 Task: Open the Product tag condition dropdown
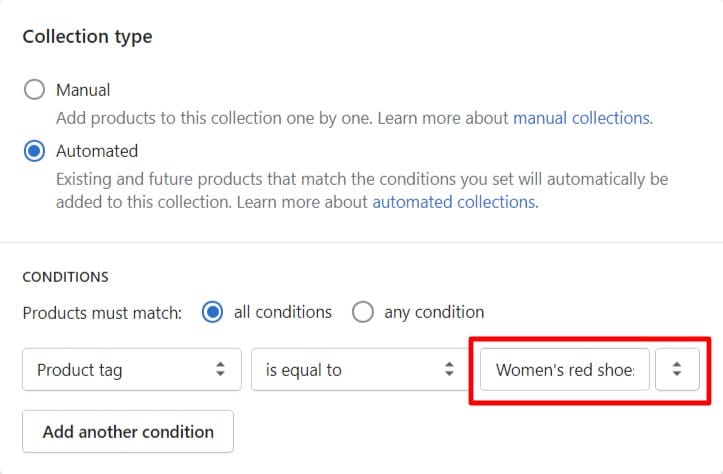[x=131, y=370]
